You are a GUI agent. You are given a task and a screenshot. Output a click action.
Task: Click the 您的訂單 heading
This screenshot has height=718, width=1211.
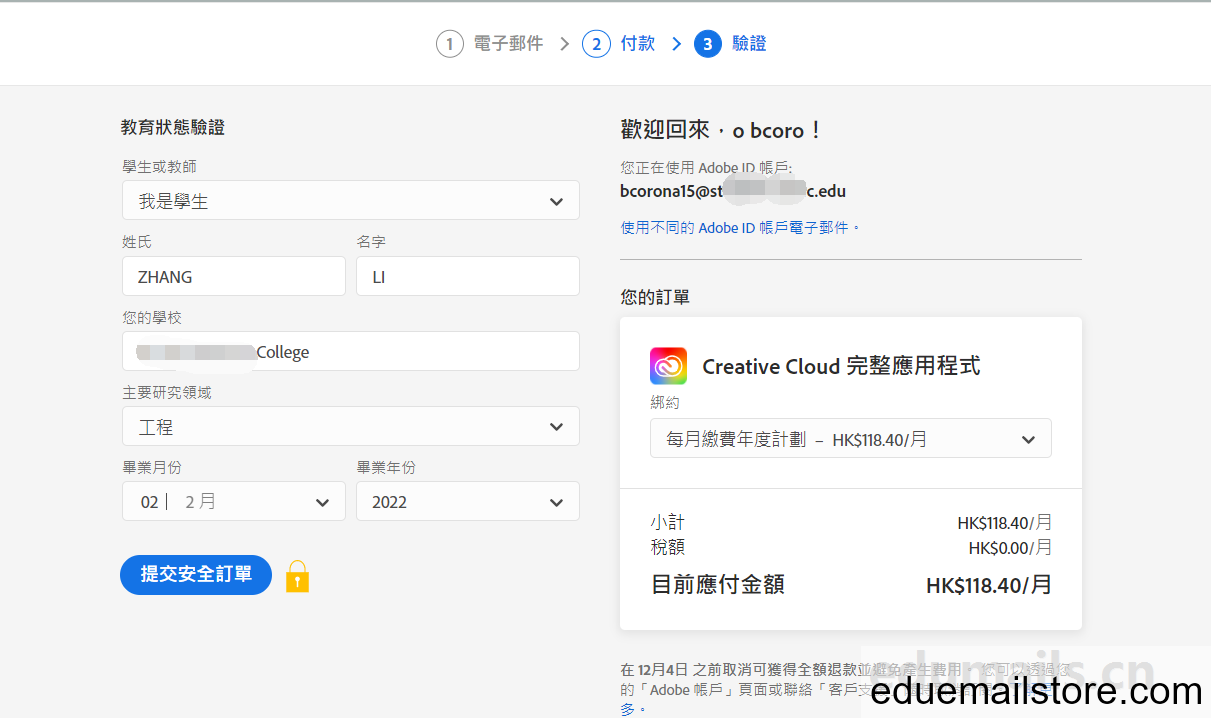[x=655, y=297]
